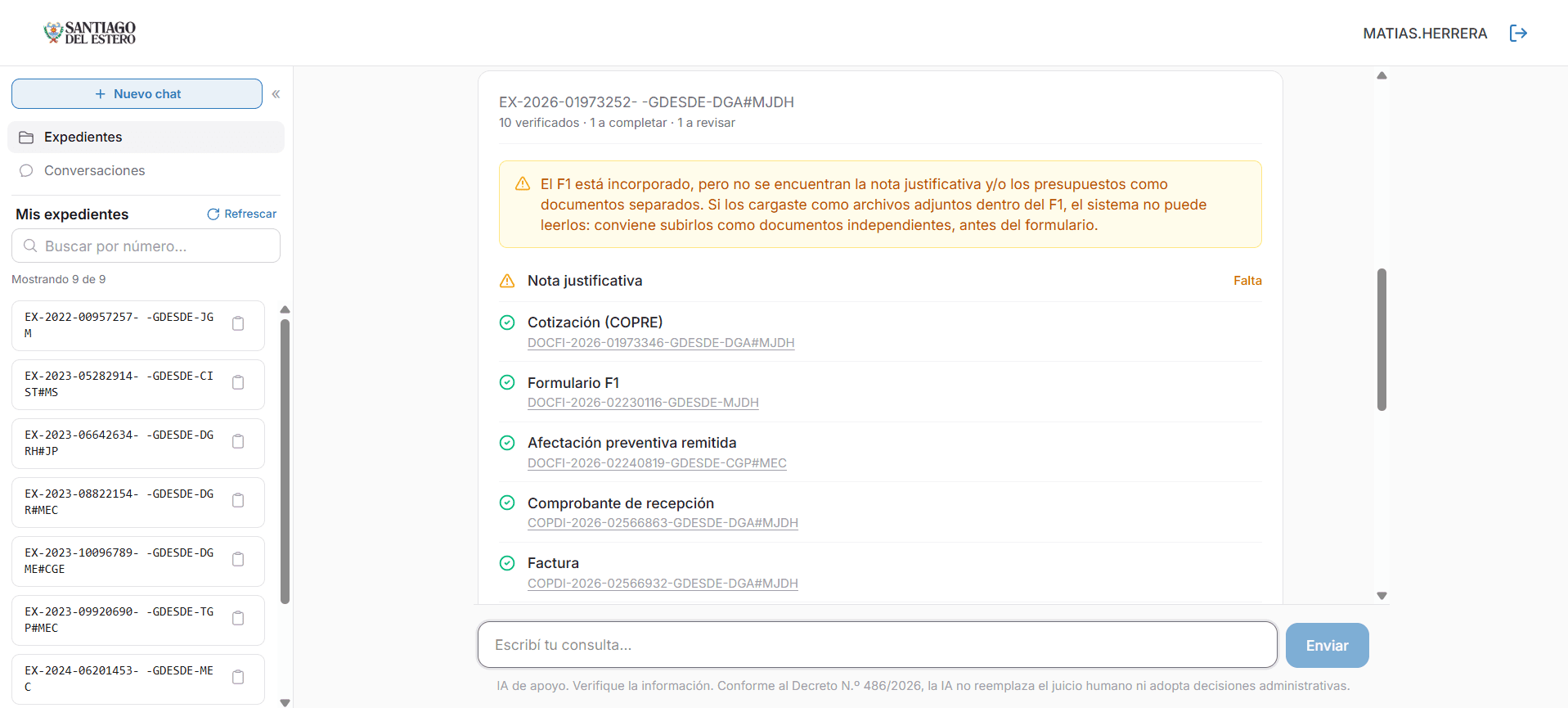Click the check icon beside Factura
The height and width of the screenshot is (708, 1568).
(507, 563)
